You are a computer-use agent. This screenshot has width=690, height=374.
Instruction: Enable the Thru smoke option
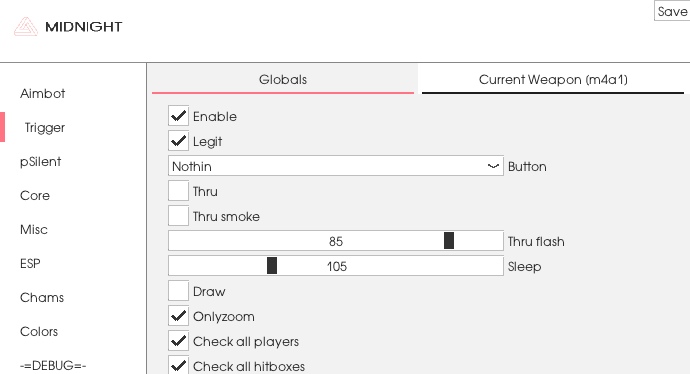178,216
